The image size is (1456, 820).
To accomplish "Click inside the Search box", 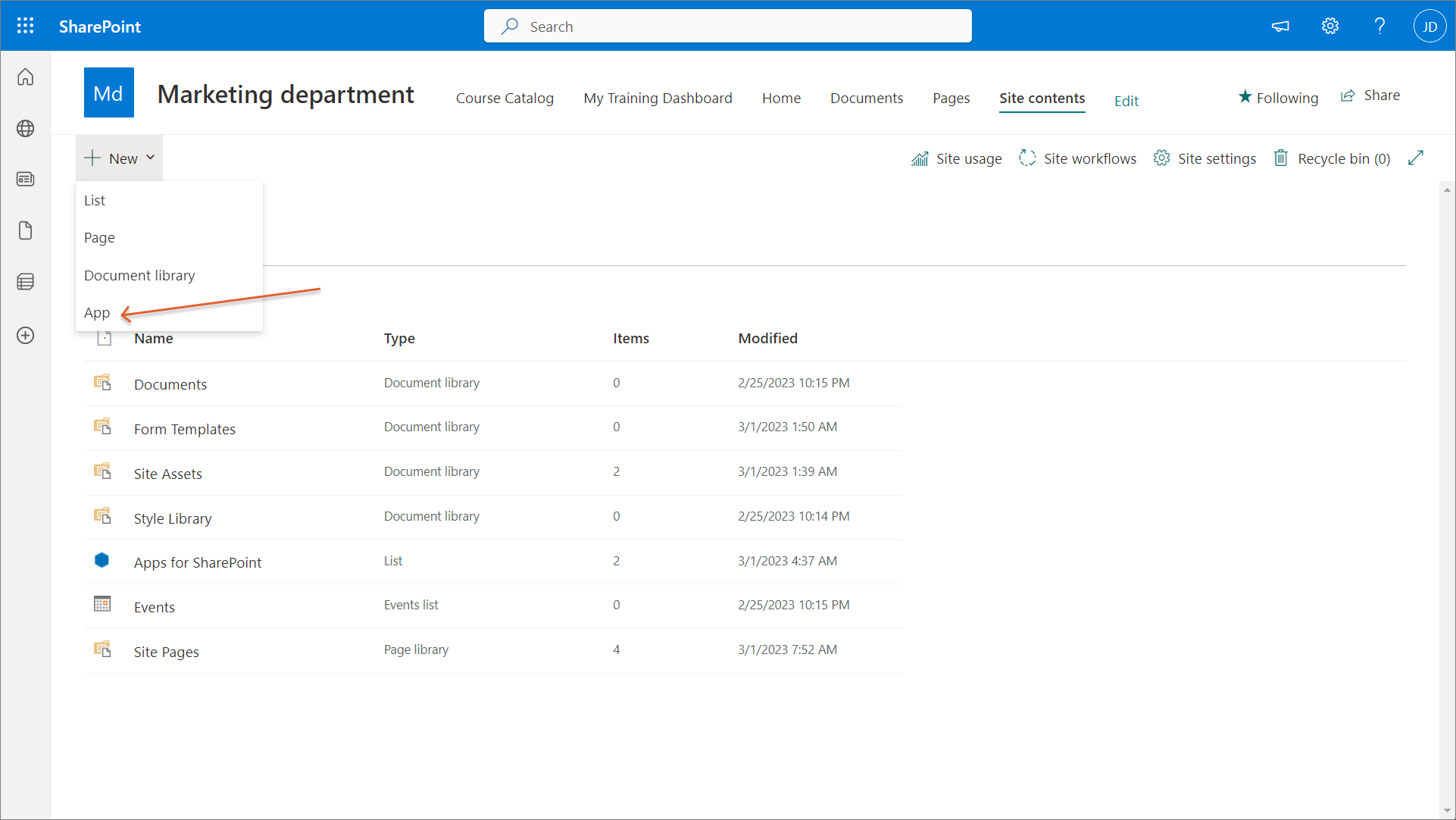I will (x=727, y=27).
